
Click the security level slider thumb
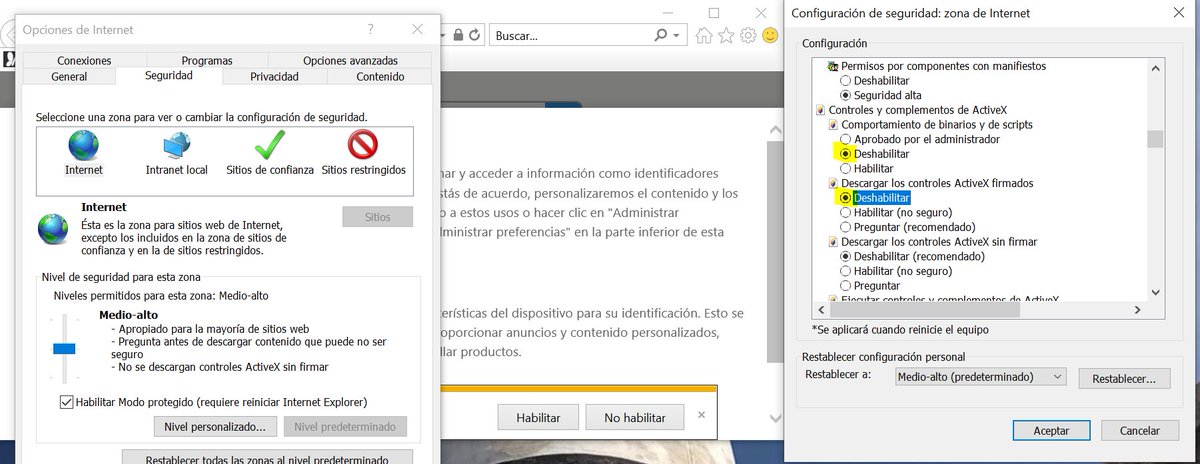[64, 348]
